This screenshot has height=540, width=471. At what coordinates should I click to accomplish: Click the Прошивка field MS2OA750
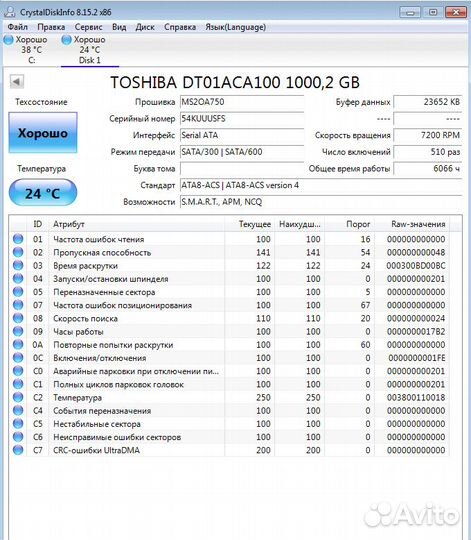242,102
